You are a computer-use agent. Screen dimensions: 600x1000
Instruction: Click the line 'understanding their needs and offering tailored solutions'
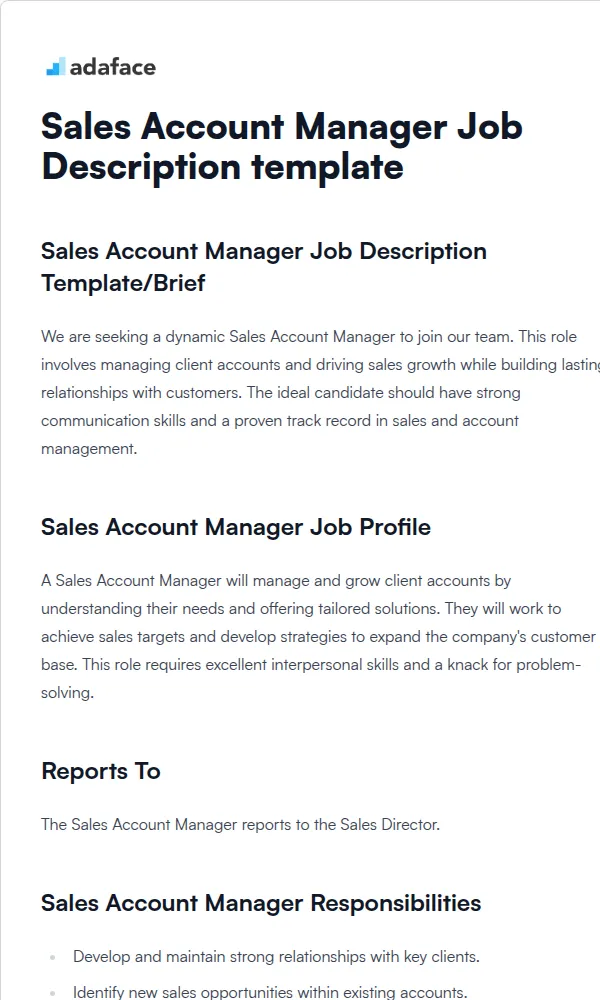tap(301, 608)
